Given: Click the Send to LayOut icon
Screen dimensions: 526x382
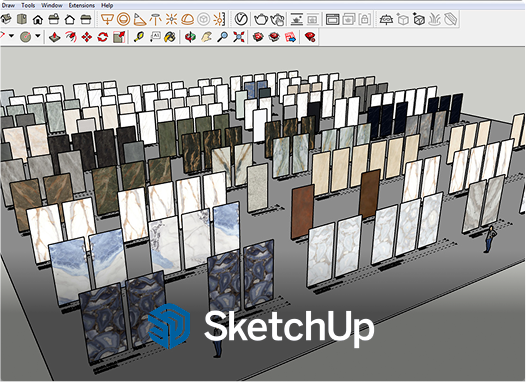Looking at the screenshot, I should point(291,37).
